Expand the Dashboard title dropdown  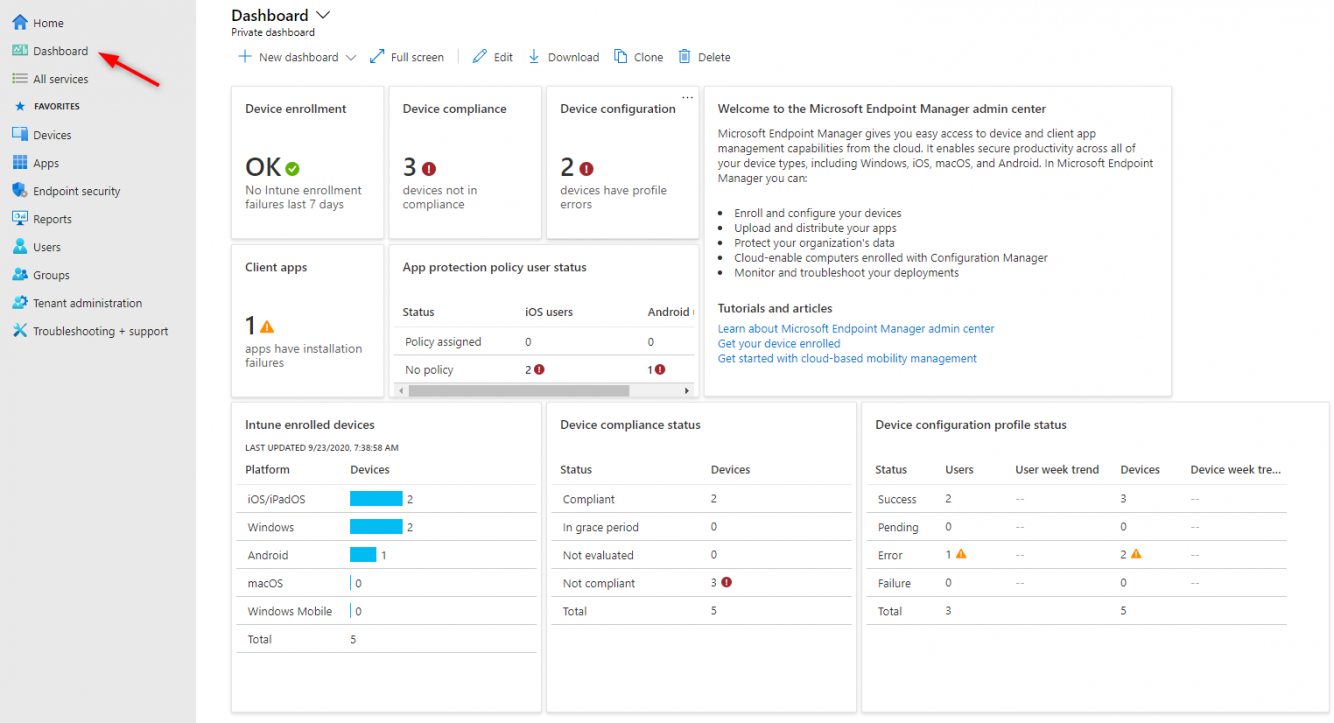pos(322,14)
